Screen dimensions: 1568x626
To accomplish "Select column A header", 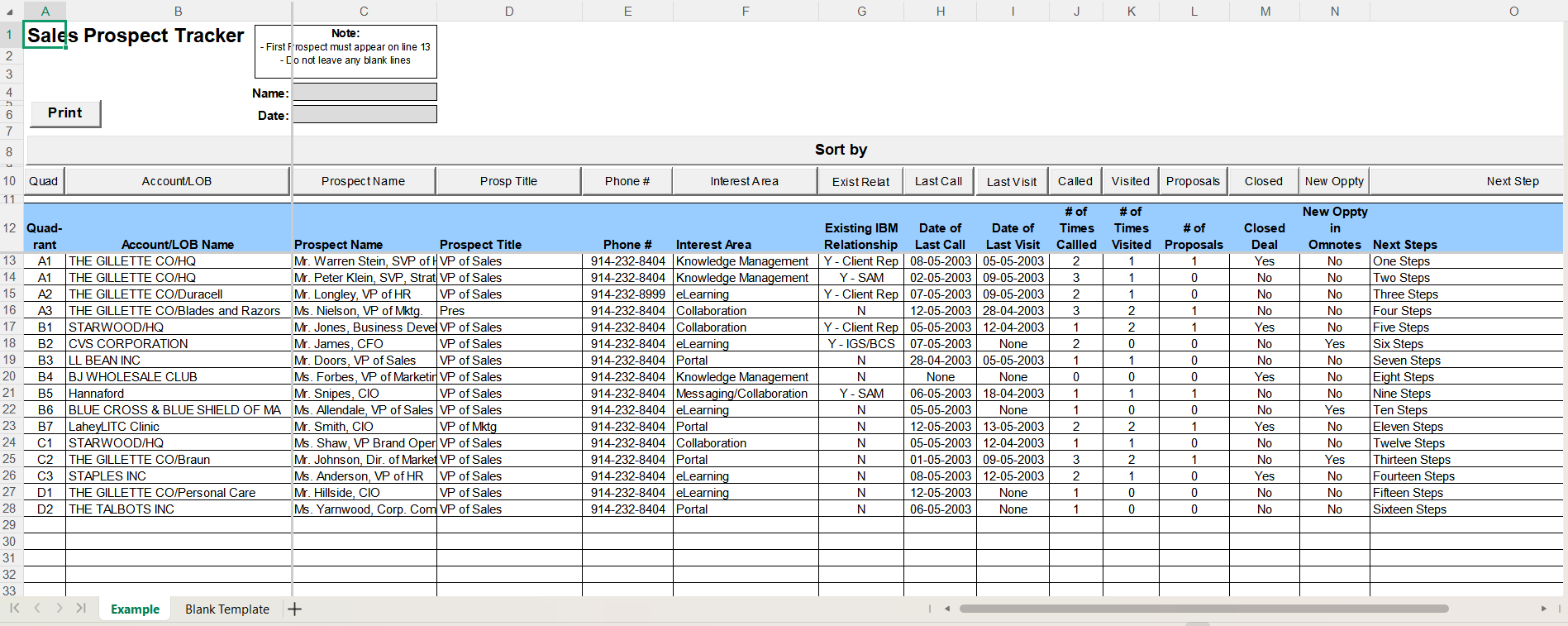I will [45, 11].
